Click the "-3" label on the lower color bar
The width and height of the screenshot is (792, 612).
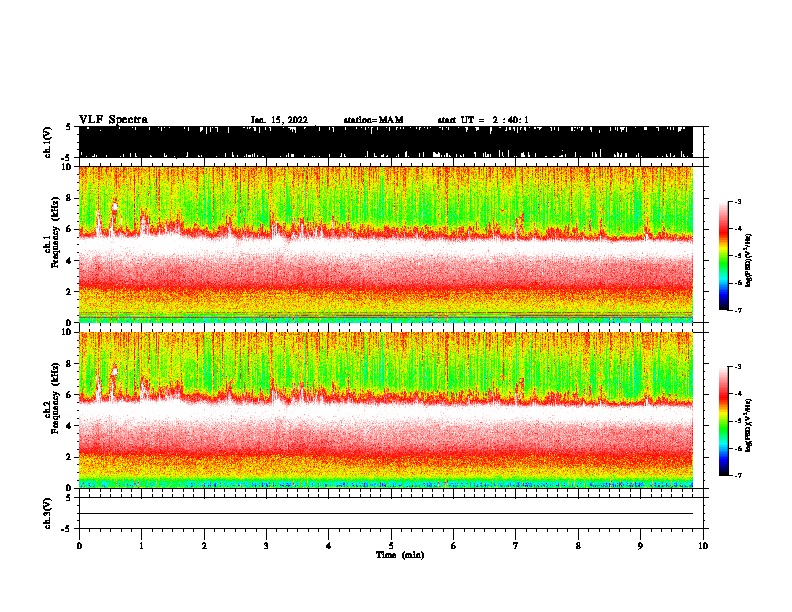(x=737, y=367)
